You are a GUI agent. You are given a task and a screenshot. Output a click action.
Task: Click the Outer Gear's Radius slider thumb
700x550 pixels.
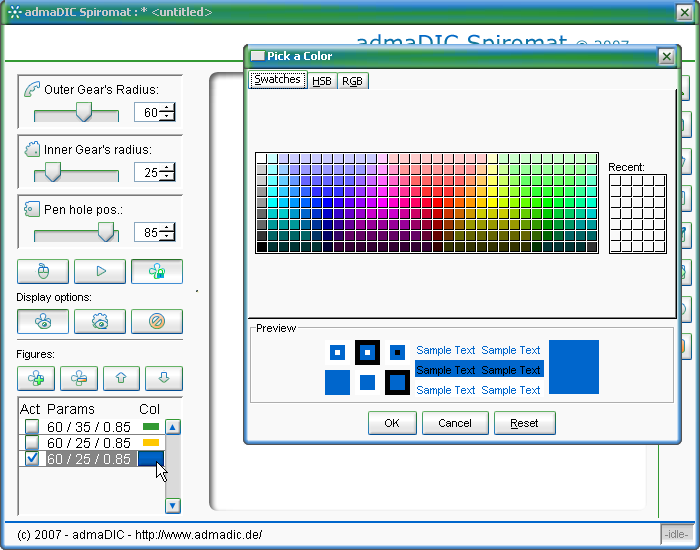click(83, 112)
